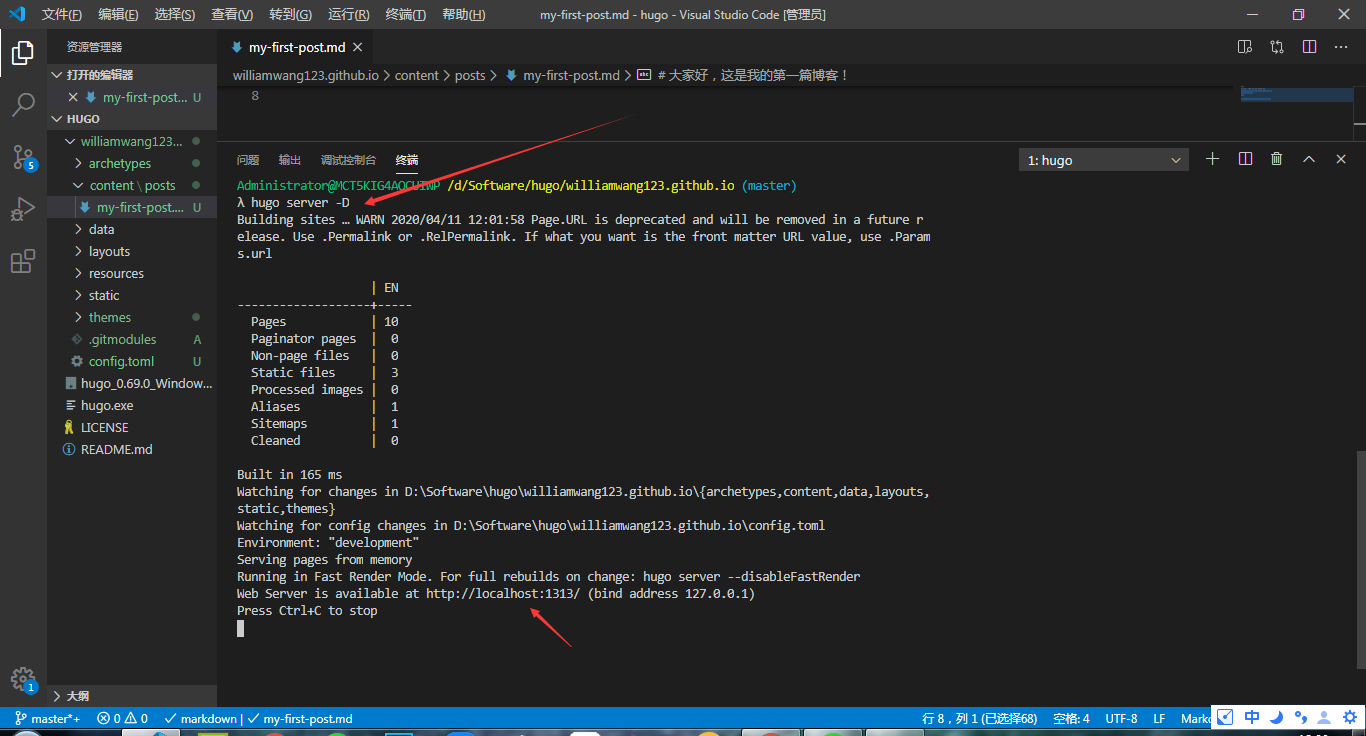
Task: Click the open changes (compare) icon in the editor toolbar
Action: click(1277, 47)
